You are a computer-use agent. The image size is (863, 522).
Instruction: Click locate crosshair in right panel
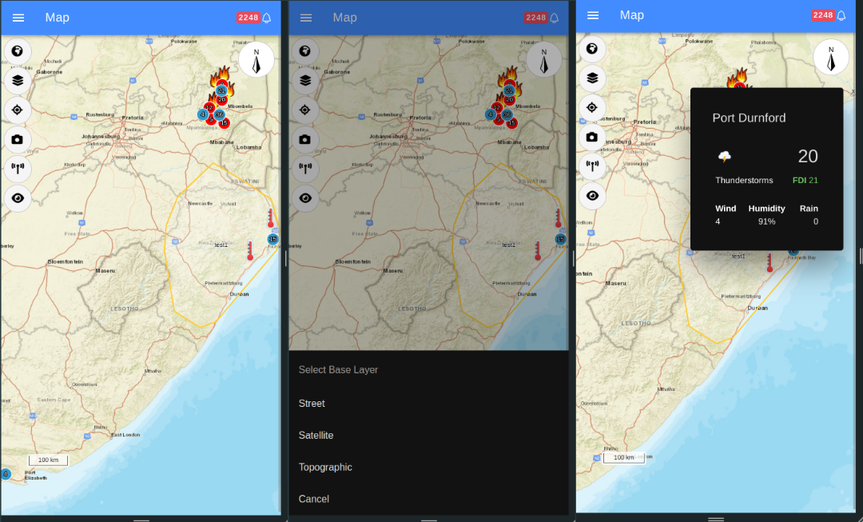point(592,107)
